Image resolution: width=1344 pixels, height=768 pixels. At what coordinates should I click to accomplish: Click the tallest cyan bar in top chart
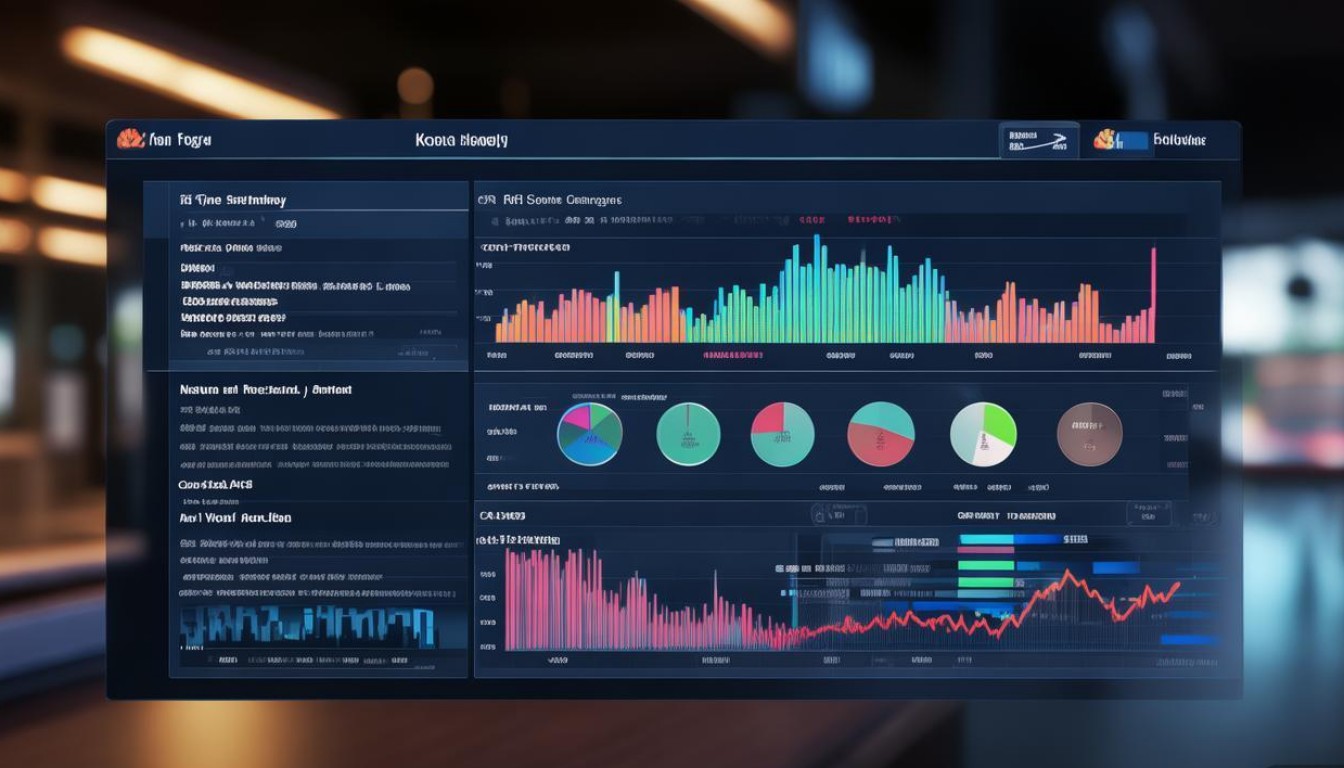tap(816, 288)
